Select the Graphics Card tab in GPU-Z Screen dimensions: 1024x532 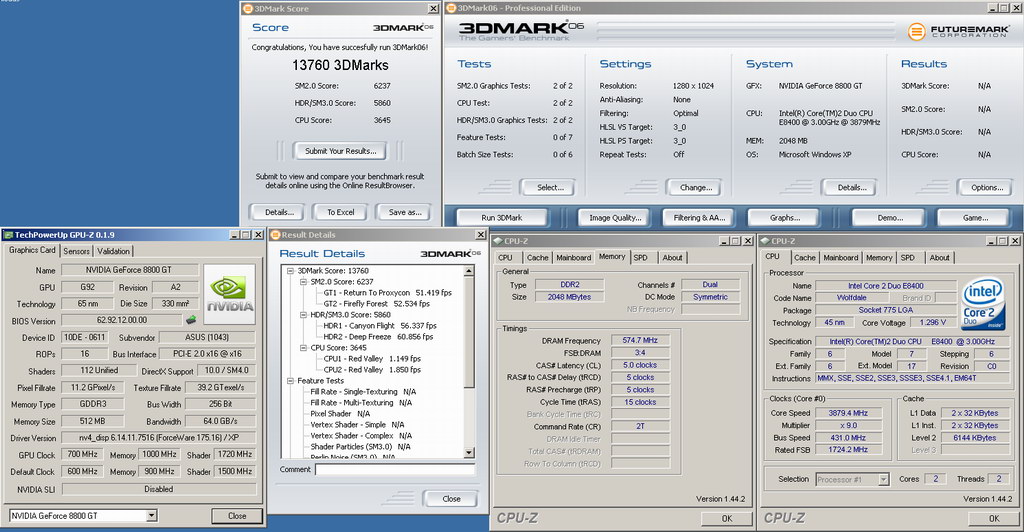tap(32, 250)
